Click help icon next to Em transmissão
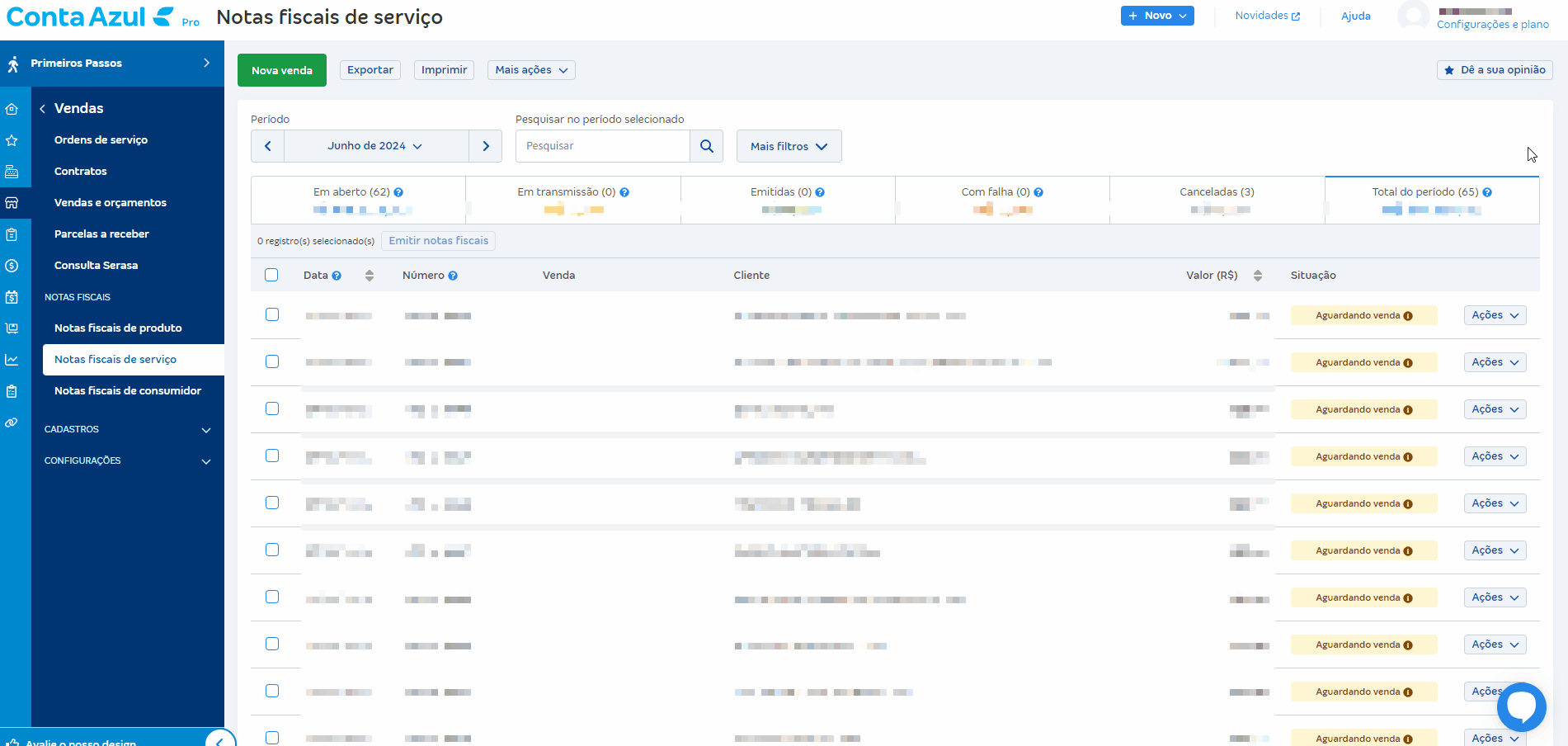Image resolution: width=1568 pixels, height=746 pixels. tap(624, 192)
